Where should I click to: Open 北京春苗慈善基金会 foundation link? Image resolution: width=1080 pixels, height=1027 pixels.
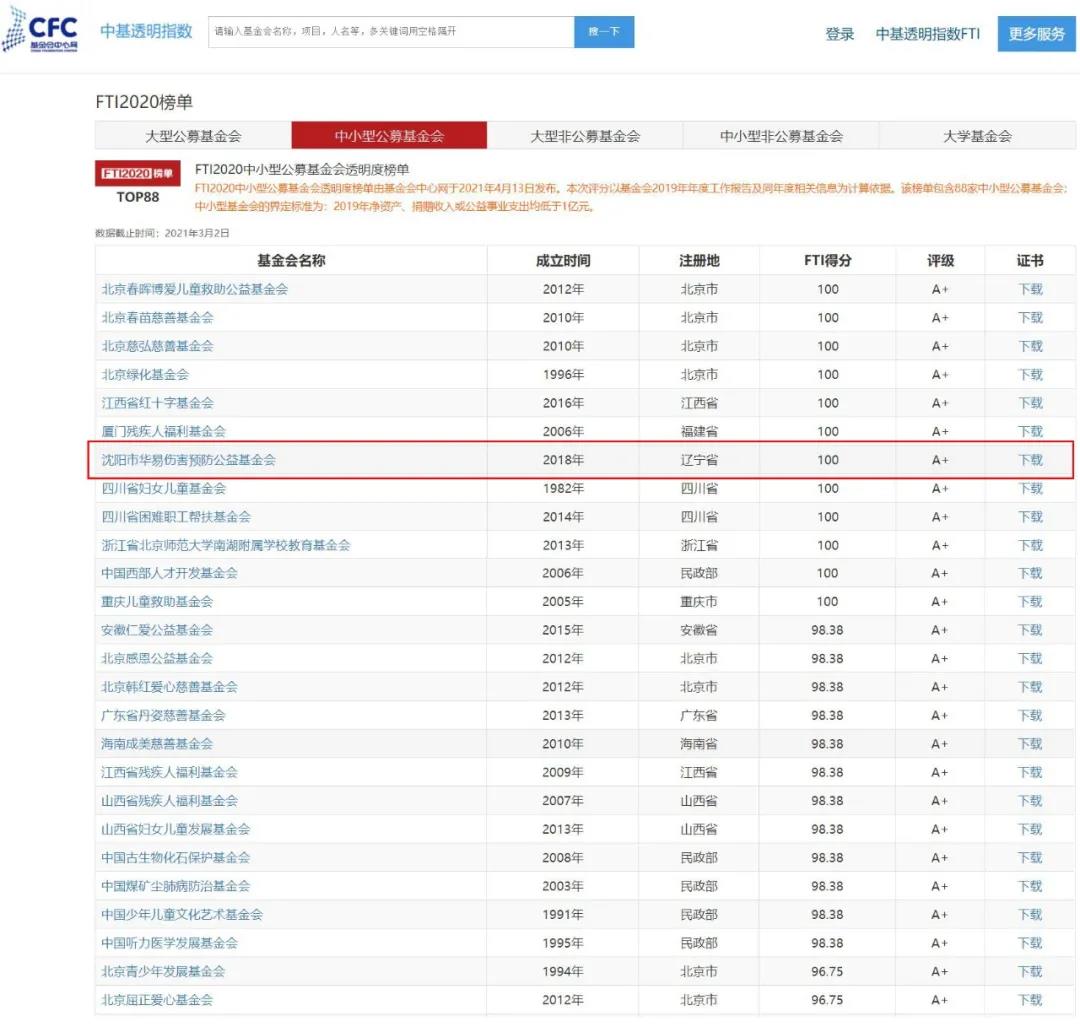(x=158, y=318)
